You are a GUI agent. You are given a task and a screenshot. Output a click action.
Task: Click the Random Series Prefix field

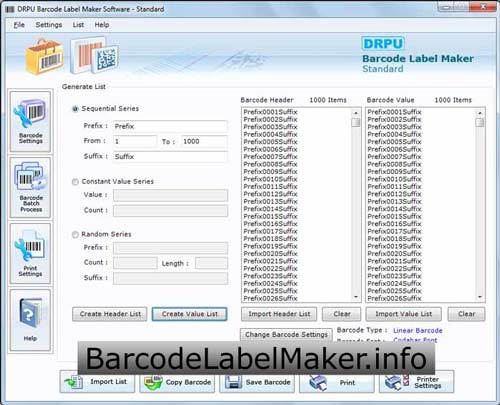(x=170, y=248)
